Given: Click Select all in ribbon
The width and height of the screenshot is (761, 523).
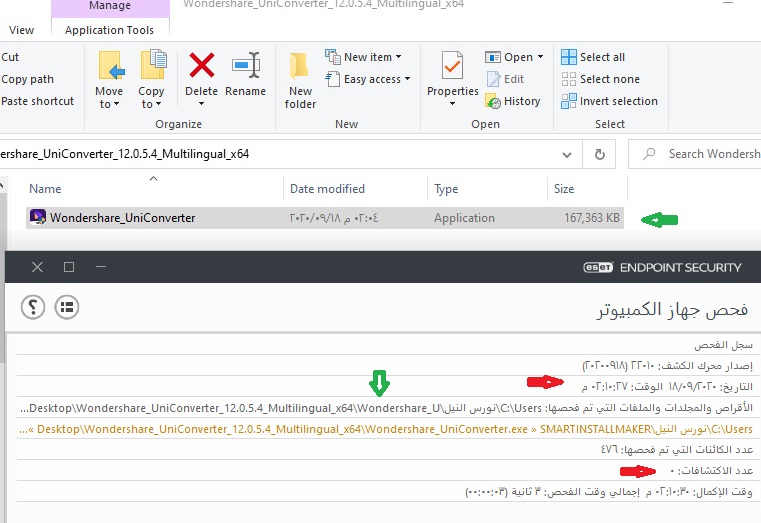Looking at the screenshot, I should coord(601,57).
